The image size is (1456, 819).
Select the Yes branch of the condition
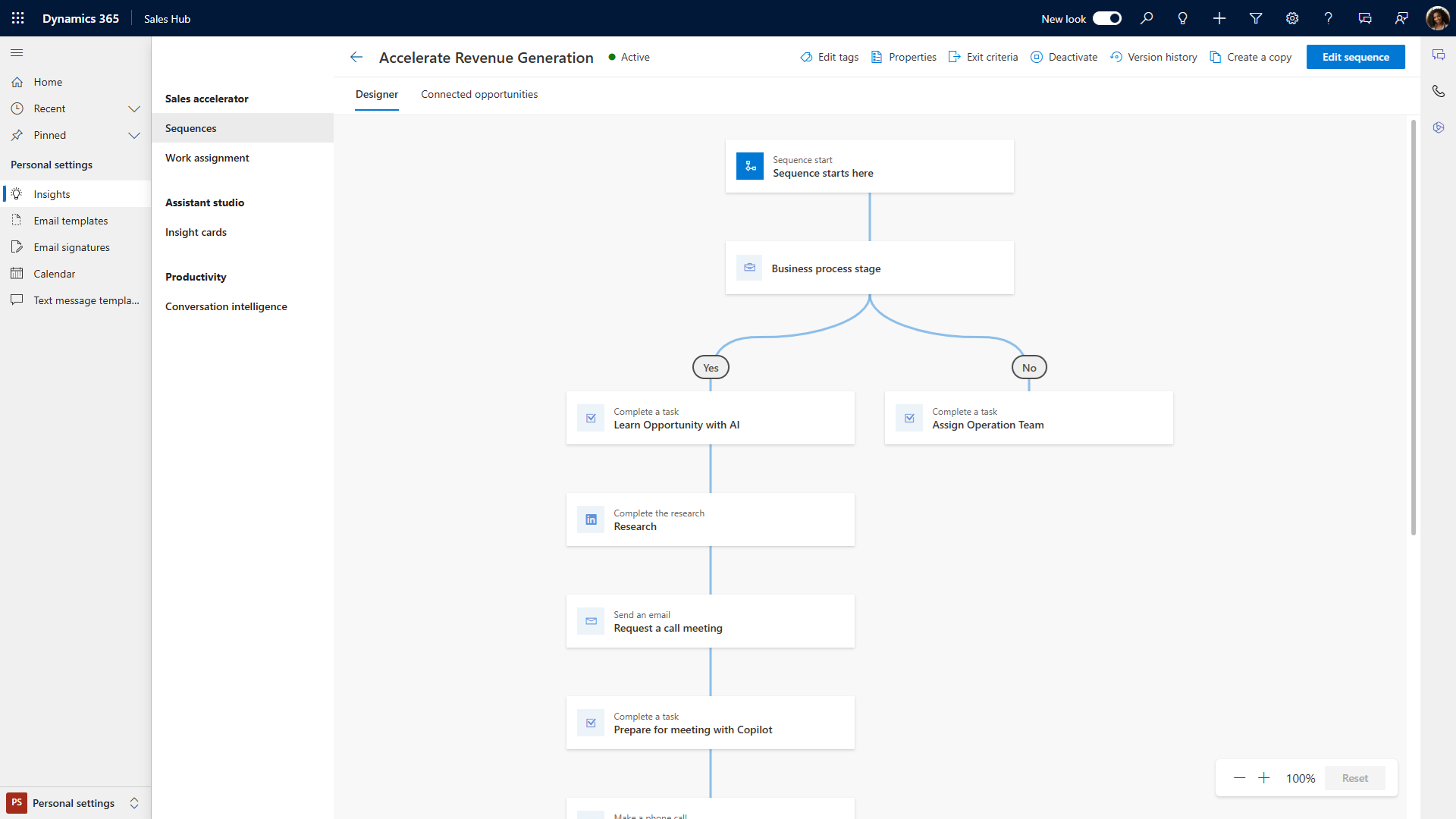pyautogui.click(x=710, y=367)
